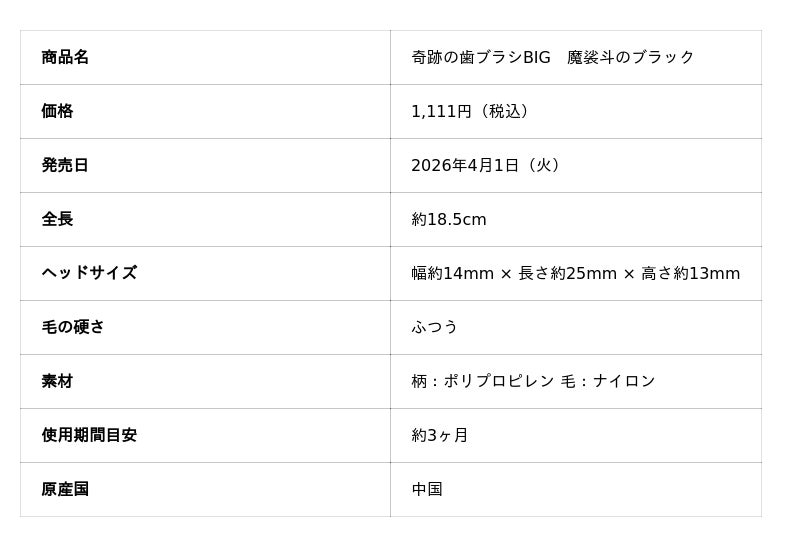Click the 価格 label cell
This screenshot has width=800, height=547.
57,112
